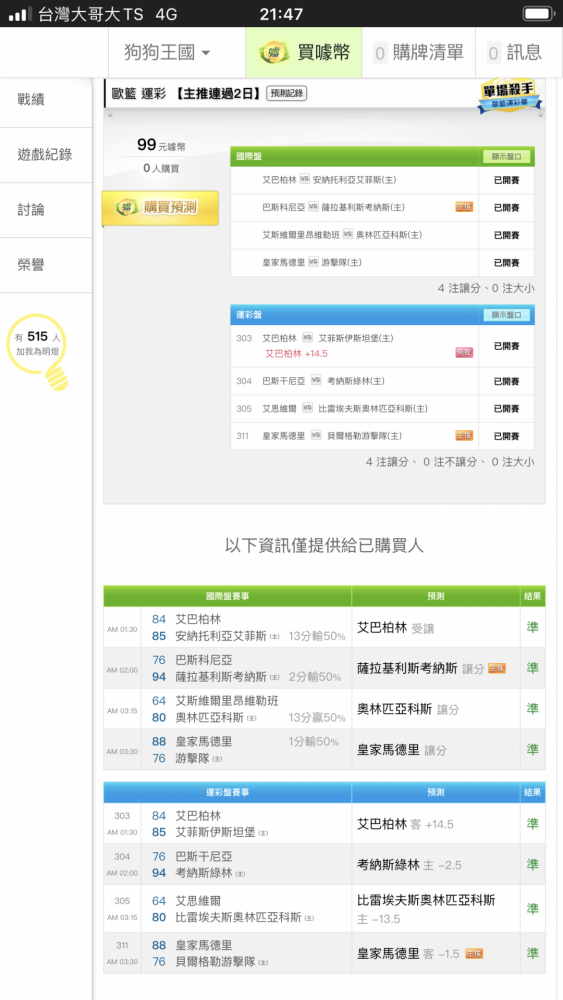The image size is (563, 1000).
Task: Tap the battery icon in status bar
Action: (x=539, y=13)
